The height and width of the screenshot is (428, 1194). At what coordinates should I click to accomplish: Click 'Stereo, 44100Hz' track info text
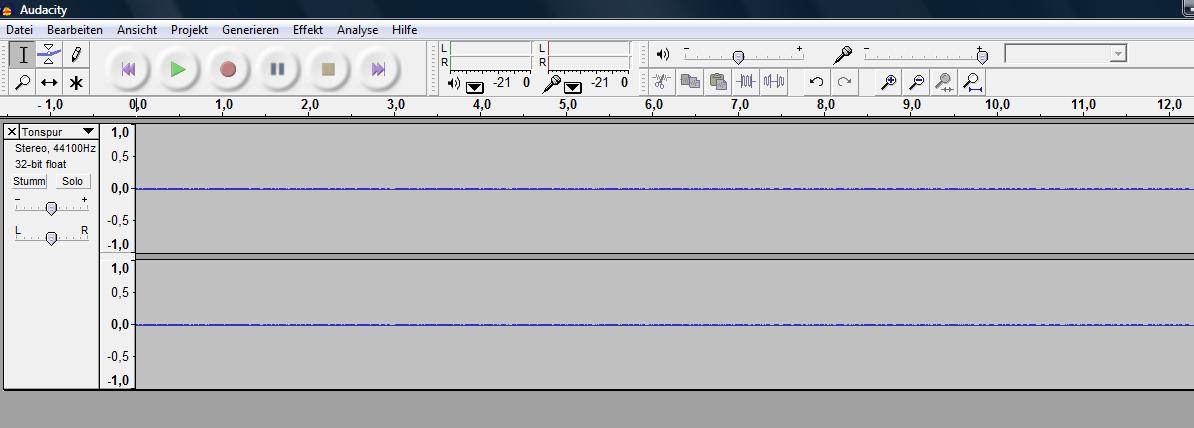55,149
